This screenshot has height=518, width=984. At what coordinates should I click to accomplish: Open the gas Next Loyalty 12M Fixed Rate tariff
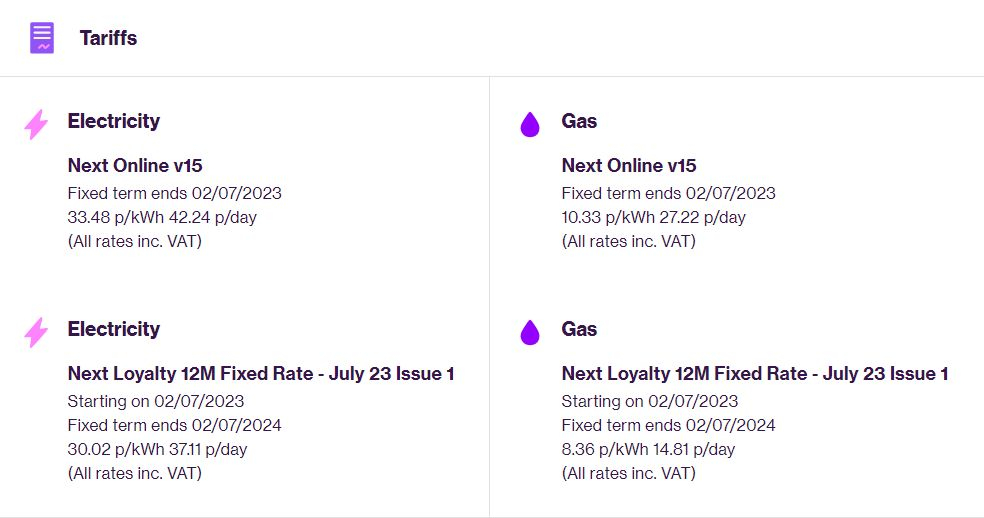coord(755,373)
